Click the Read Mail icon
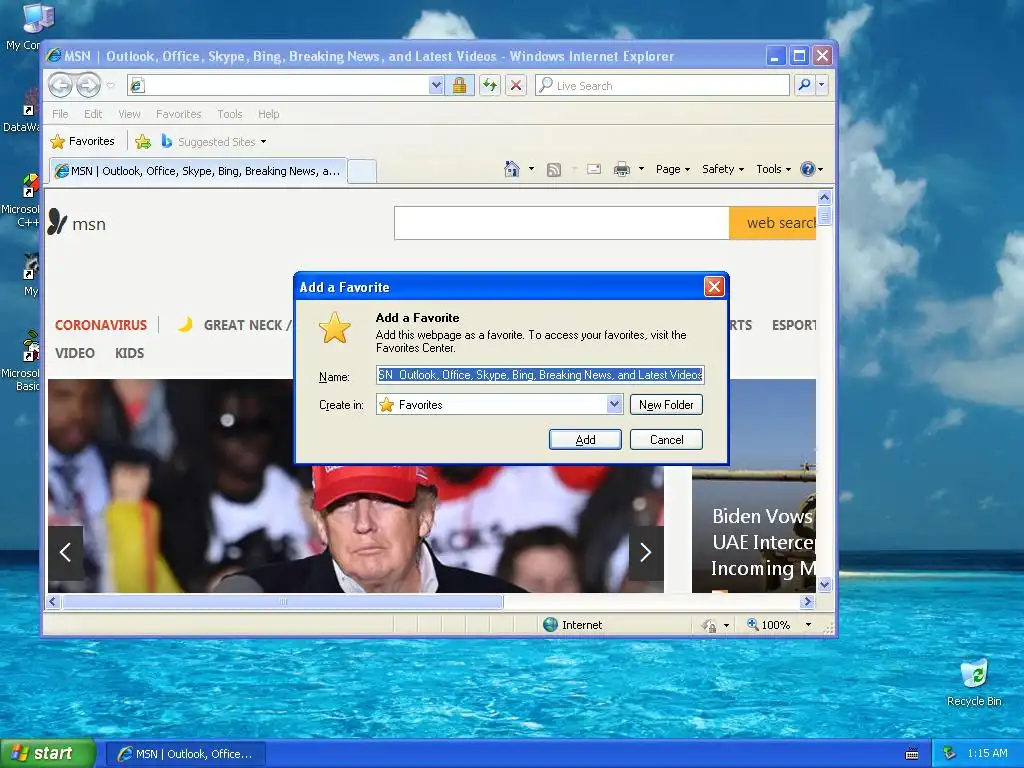 point(594,169)
